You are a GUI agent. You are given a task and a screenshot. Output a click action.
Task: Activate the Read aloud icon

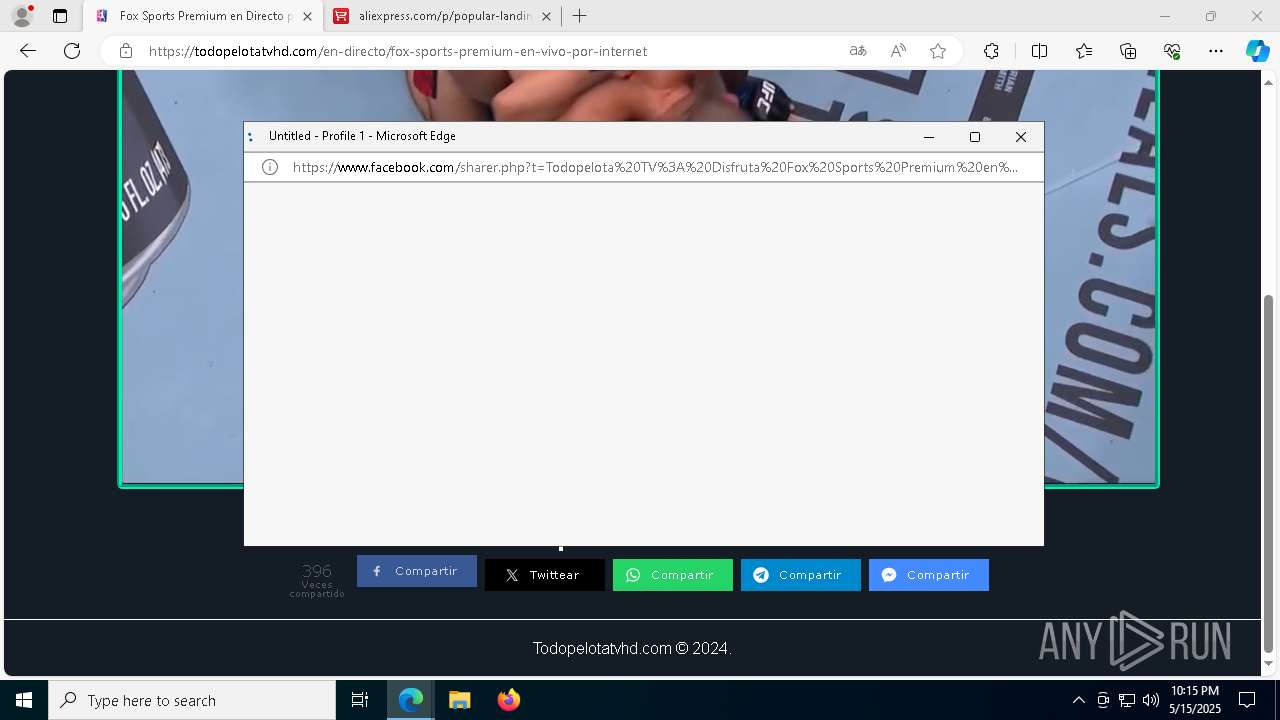[898, 51]
